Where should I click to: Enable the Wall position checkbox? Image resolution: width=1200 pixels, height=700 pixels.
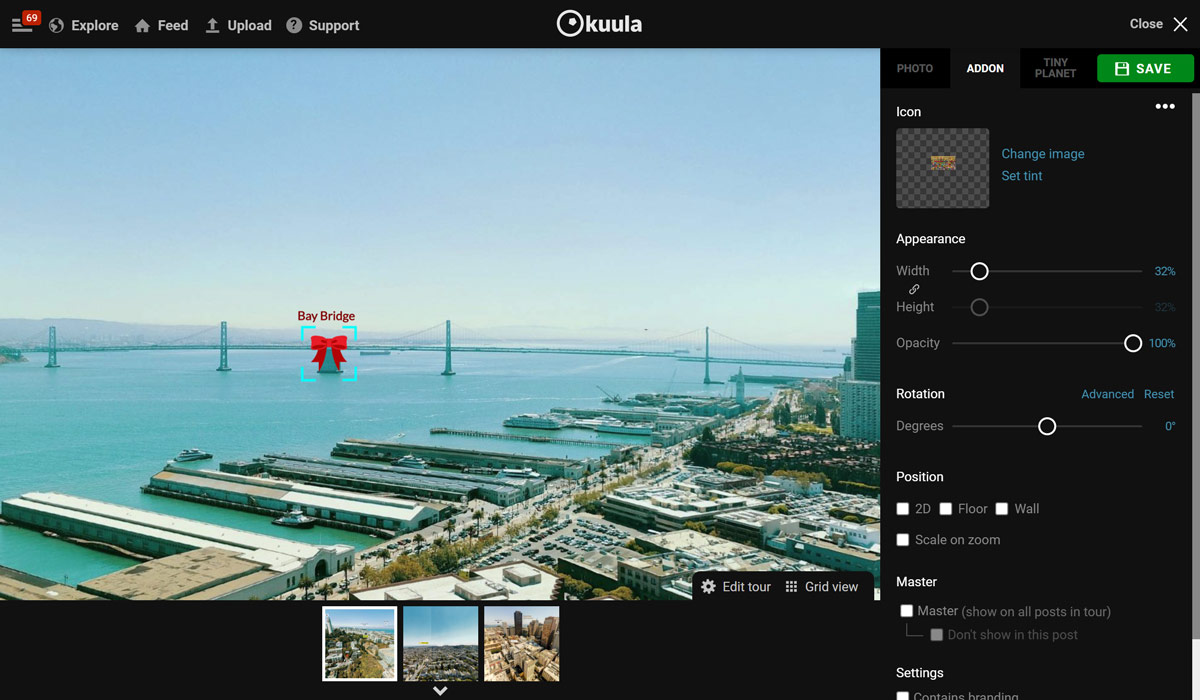(1002, 509)
